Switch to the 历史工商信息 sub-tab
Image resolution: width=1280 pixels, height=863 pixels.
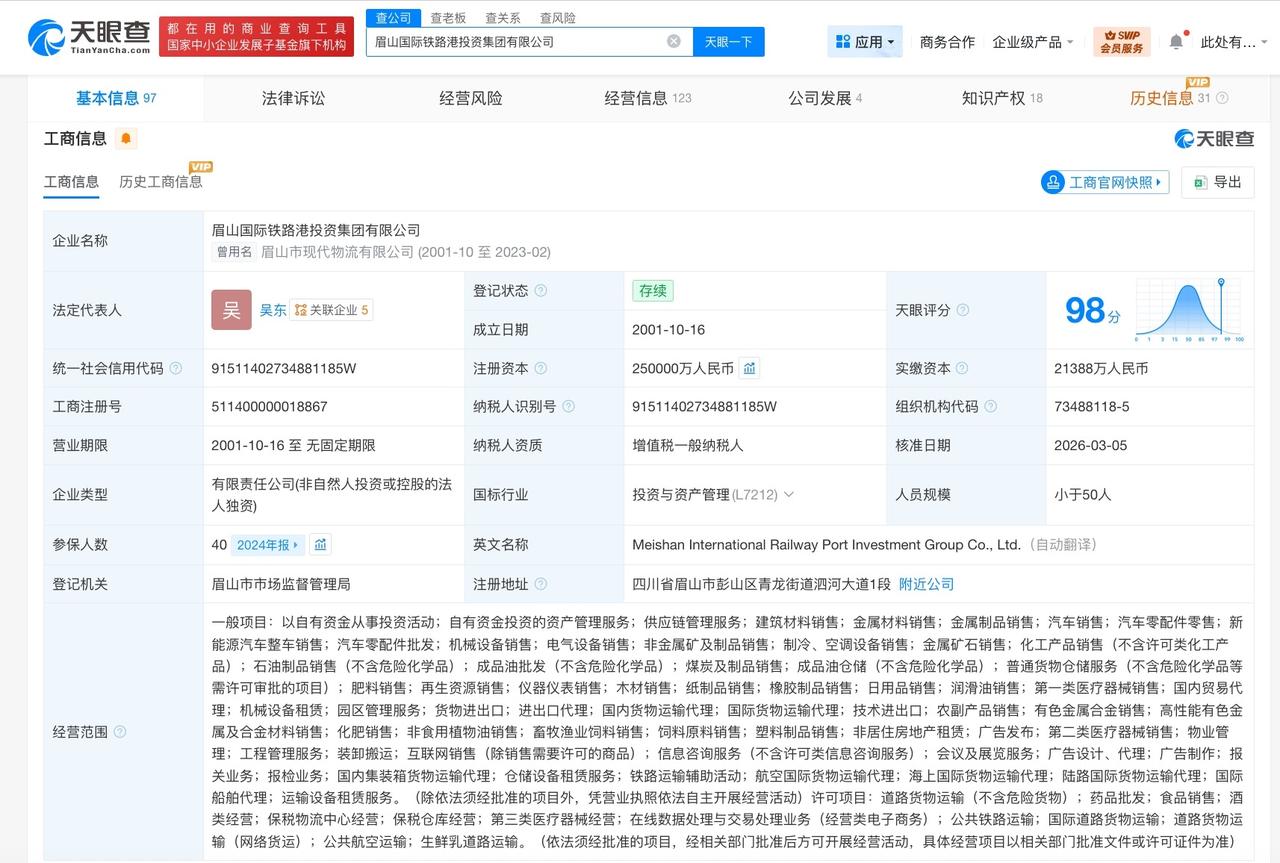(x=160, y=182)
